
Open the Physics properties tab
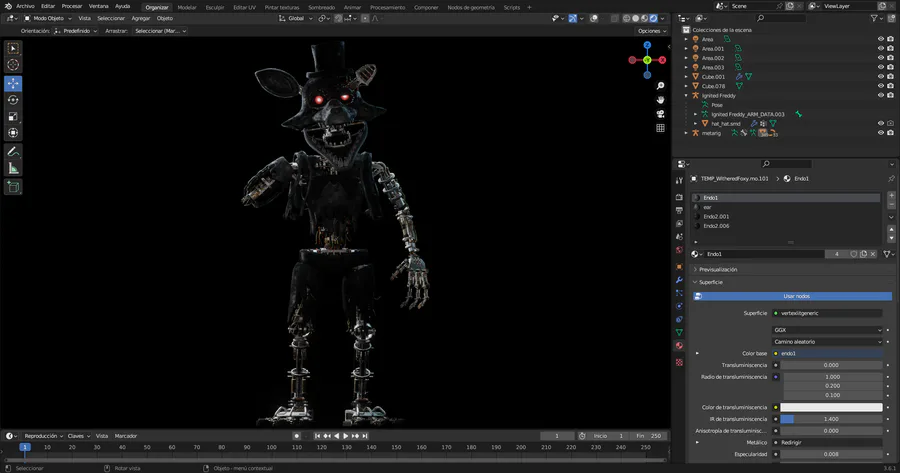pos(679,306)
